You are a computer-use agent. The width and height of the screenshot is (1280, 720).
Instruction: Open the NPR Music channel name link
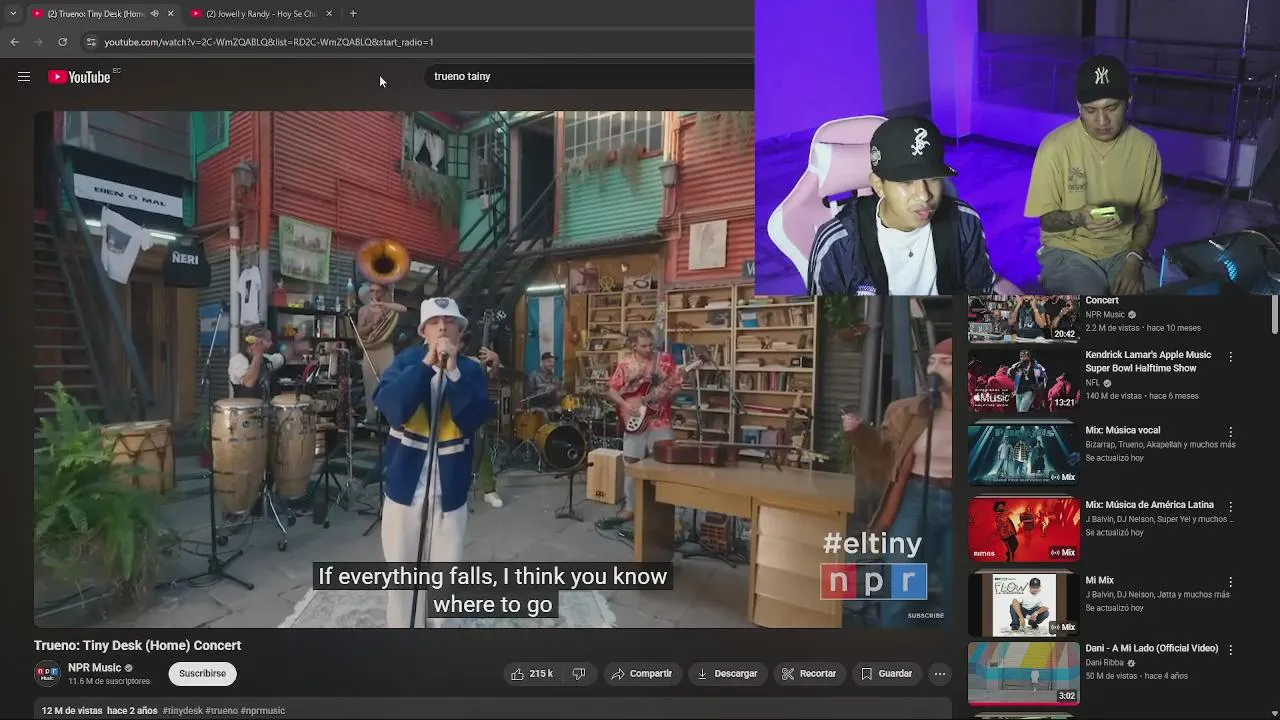tap(94, 668)
